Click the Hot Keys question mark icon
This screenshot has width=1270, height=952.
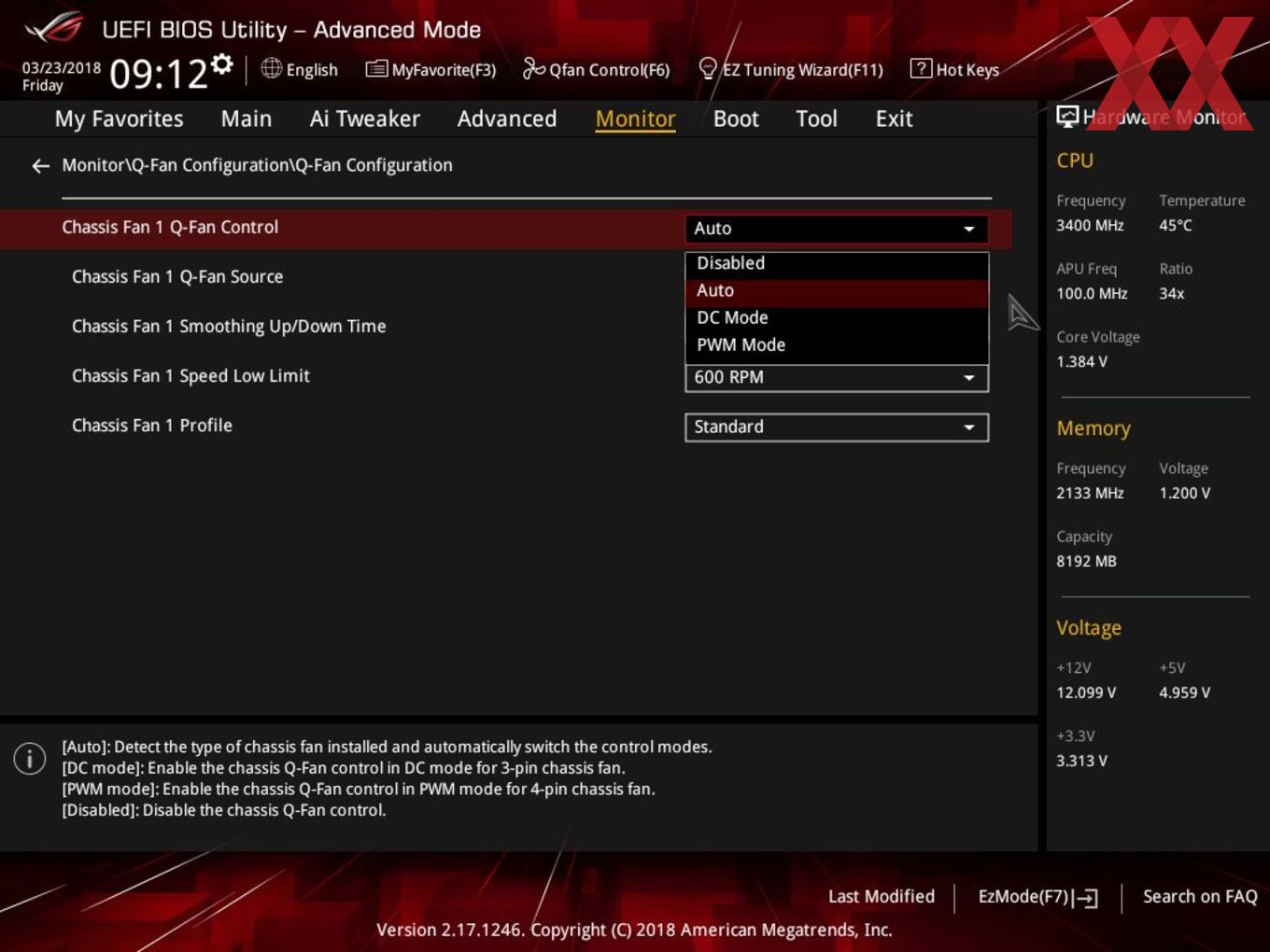point(921,68)
